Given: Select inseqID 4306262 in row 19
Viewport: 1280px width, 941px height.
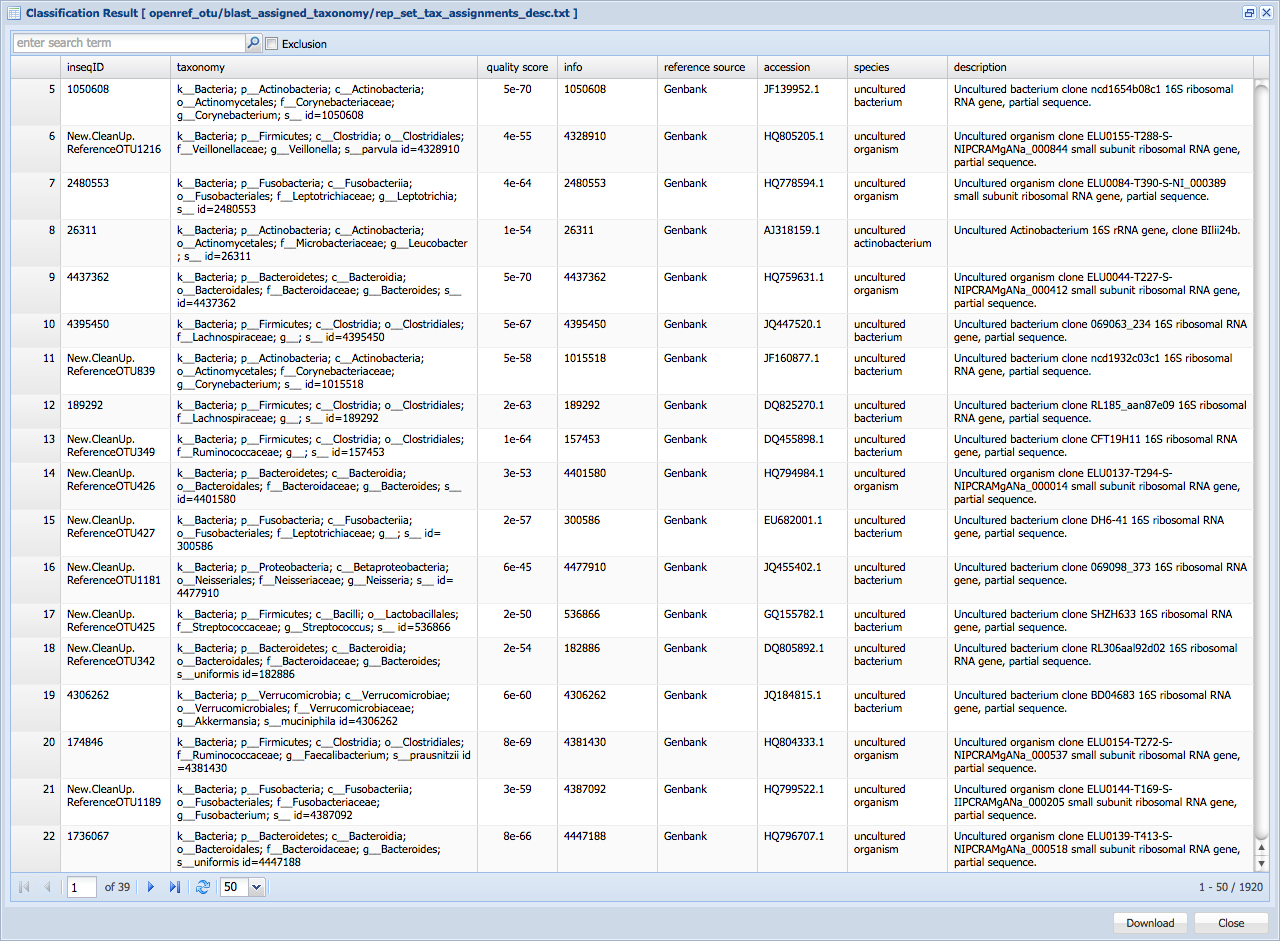Looking at the screenshot, I should pos(88,695).
